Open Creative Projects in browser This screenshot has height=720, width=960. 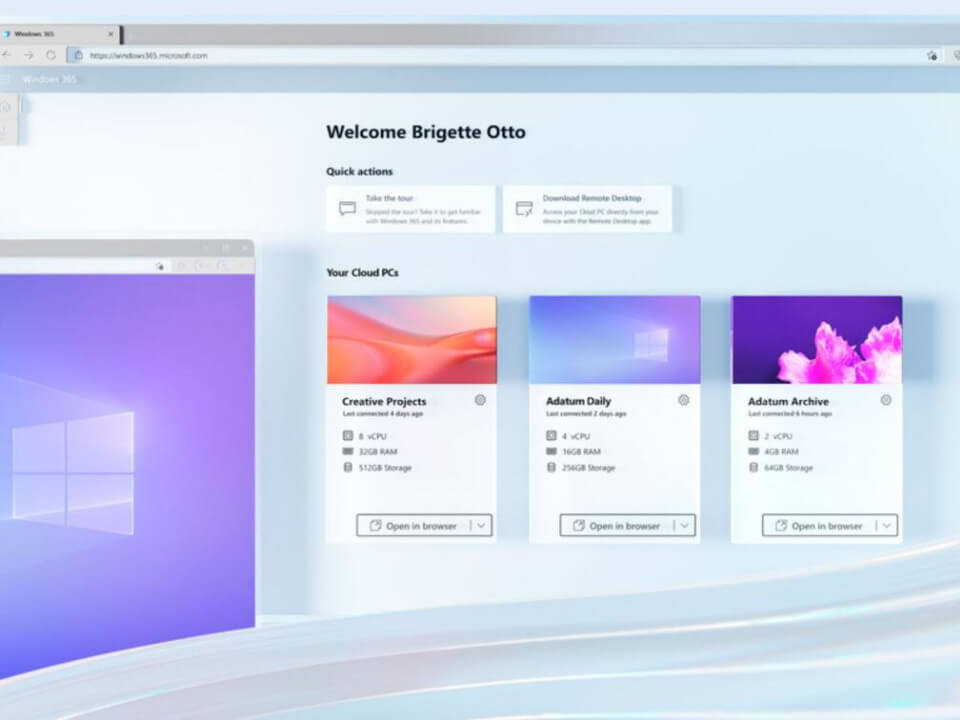(x=414, y=525)
